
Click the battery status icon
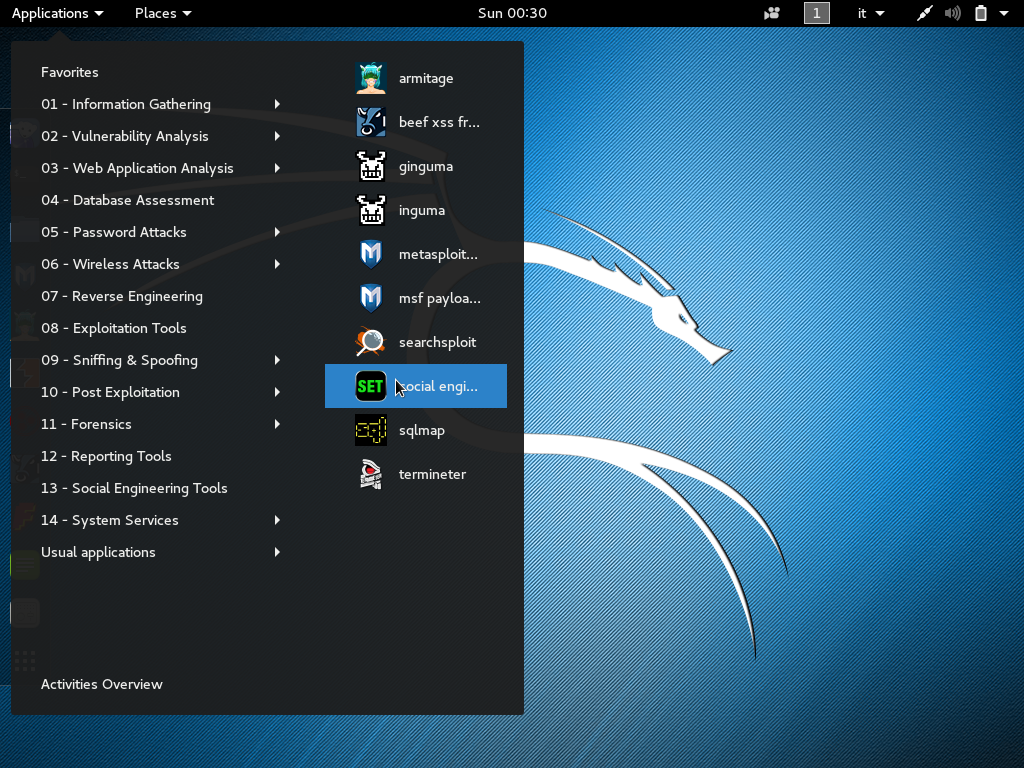981,13
